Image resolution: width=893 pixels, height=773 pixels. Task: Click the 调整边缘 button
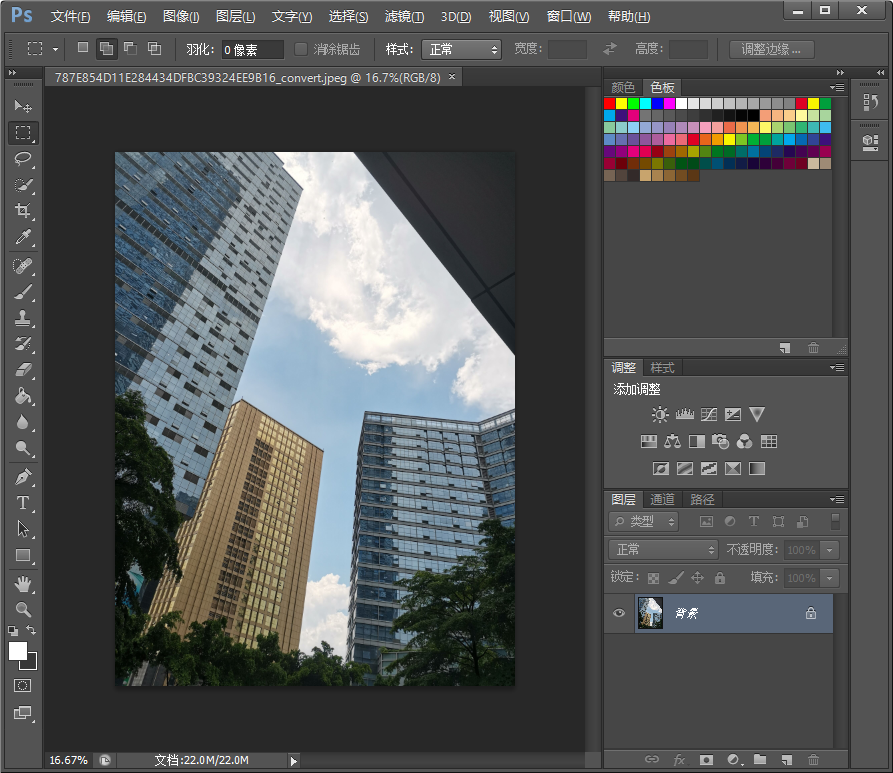point(771,49)
